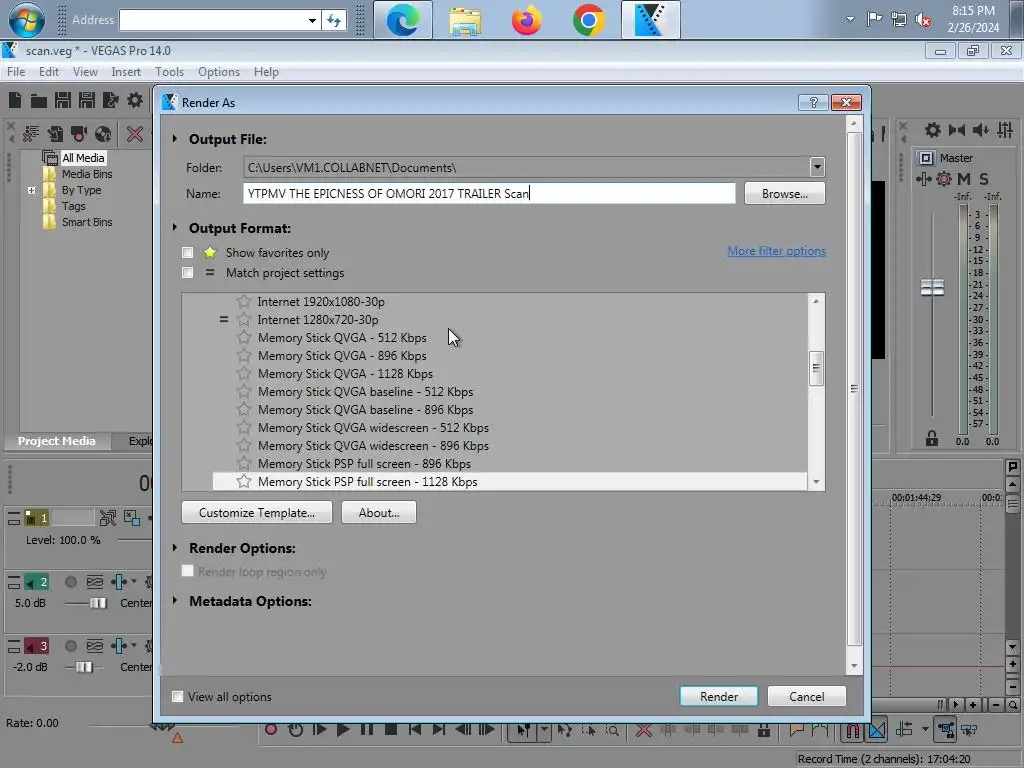Click the Render As toolbar icon
Screen dimensions: 1024x768
click(110, 100)
